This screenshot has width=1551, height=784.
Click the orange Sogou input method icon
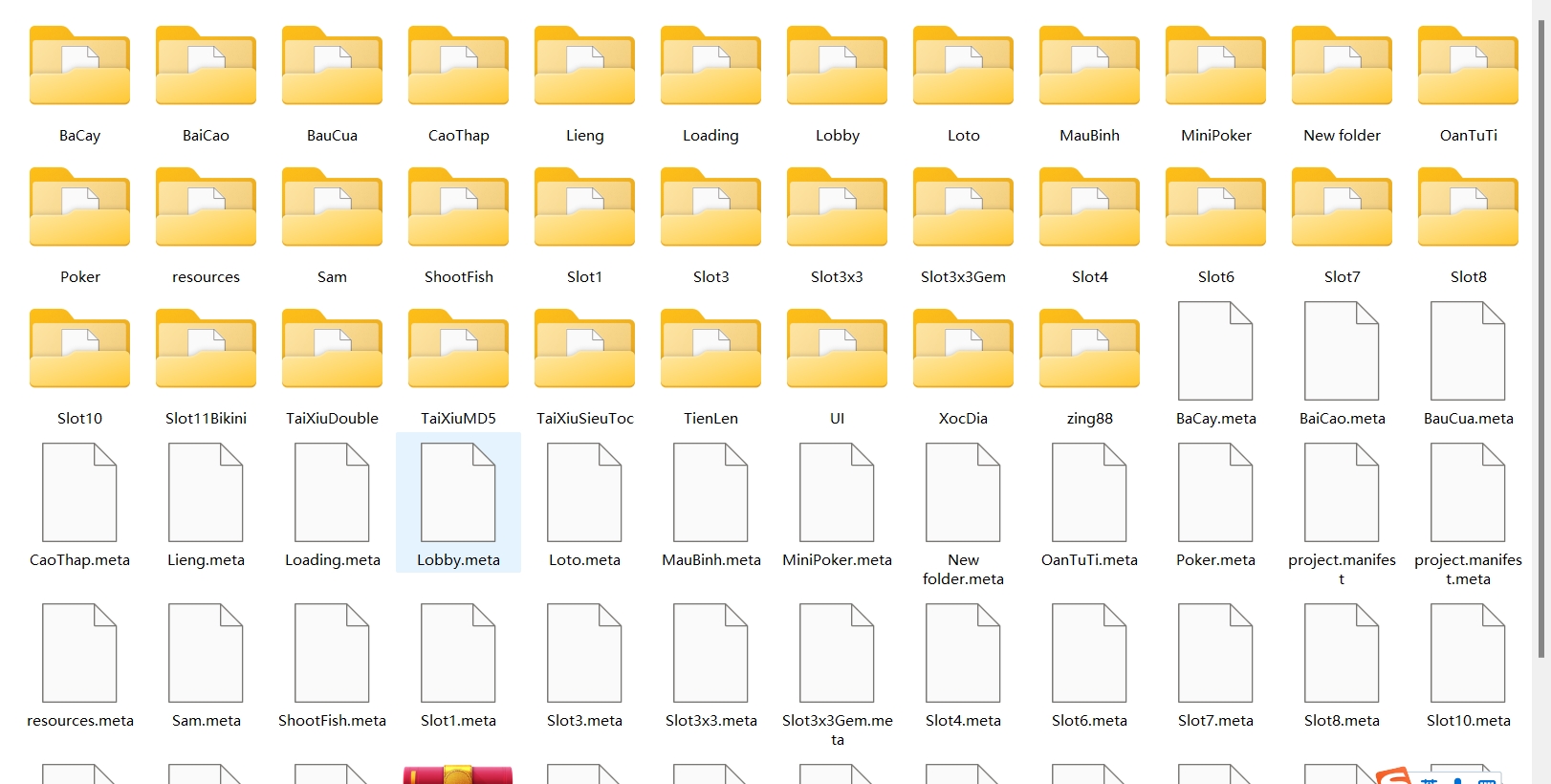click(x=1393, y=775)
